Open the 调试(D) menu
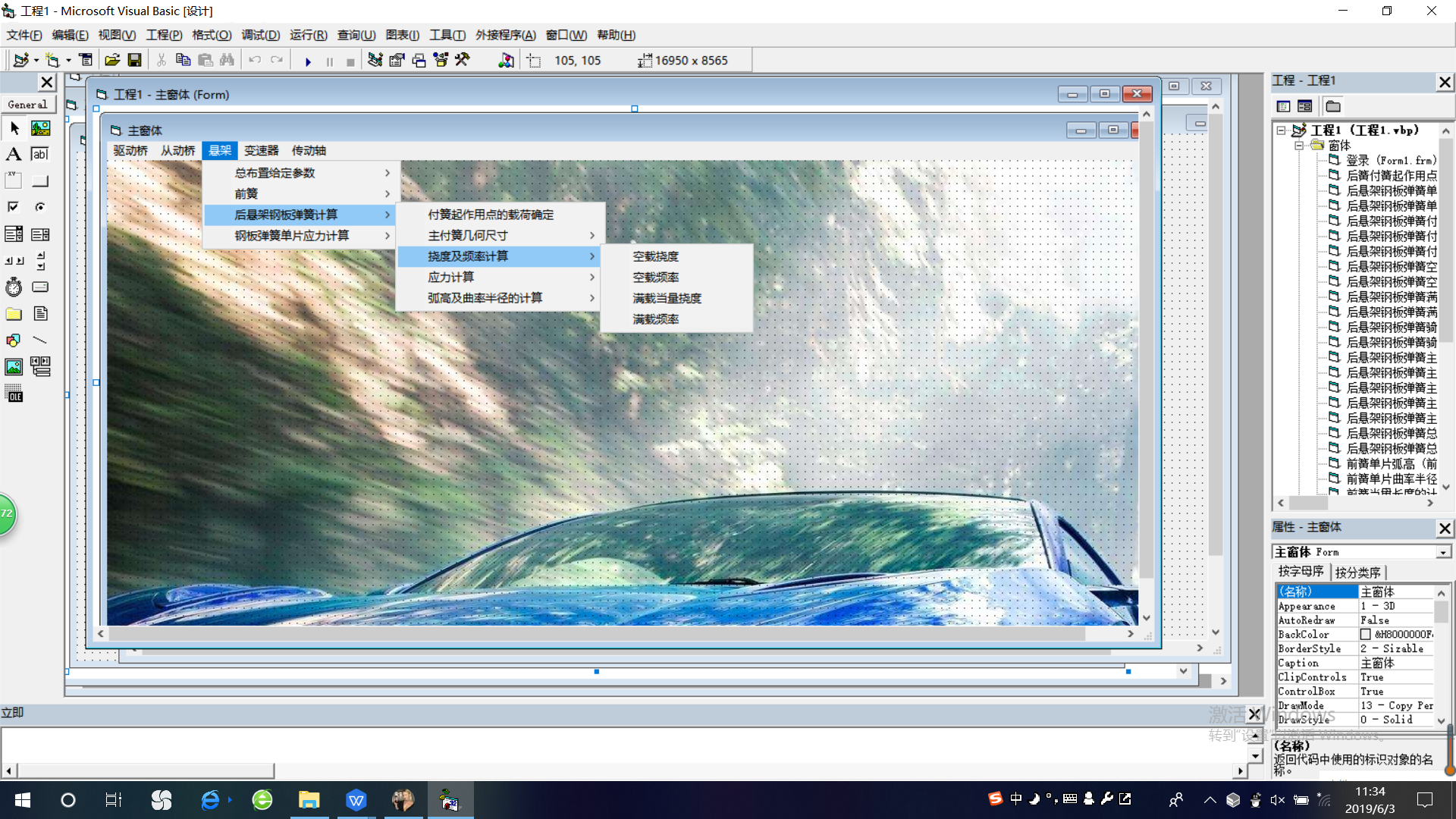 260,35
